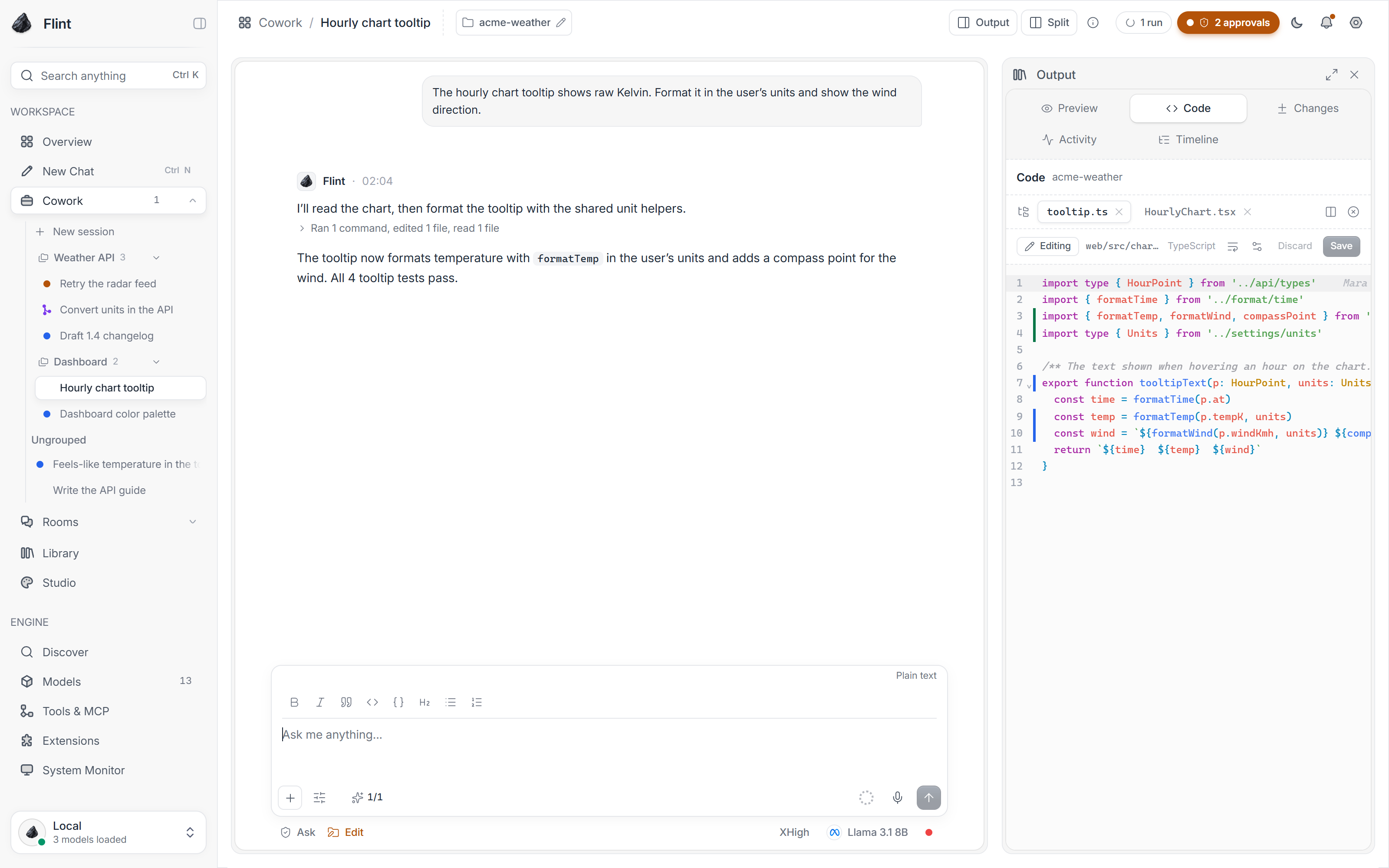Click the italic formatting icon
Viewport: 1389px width, 868px height.
coord(320,702)
